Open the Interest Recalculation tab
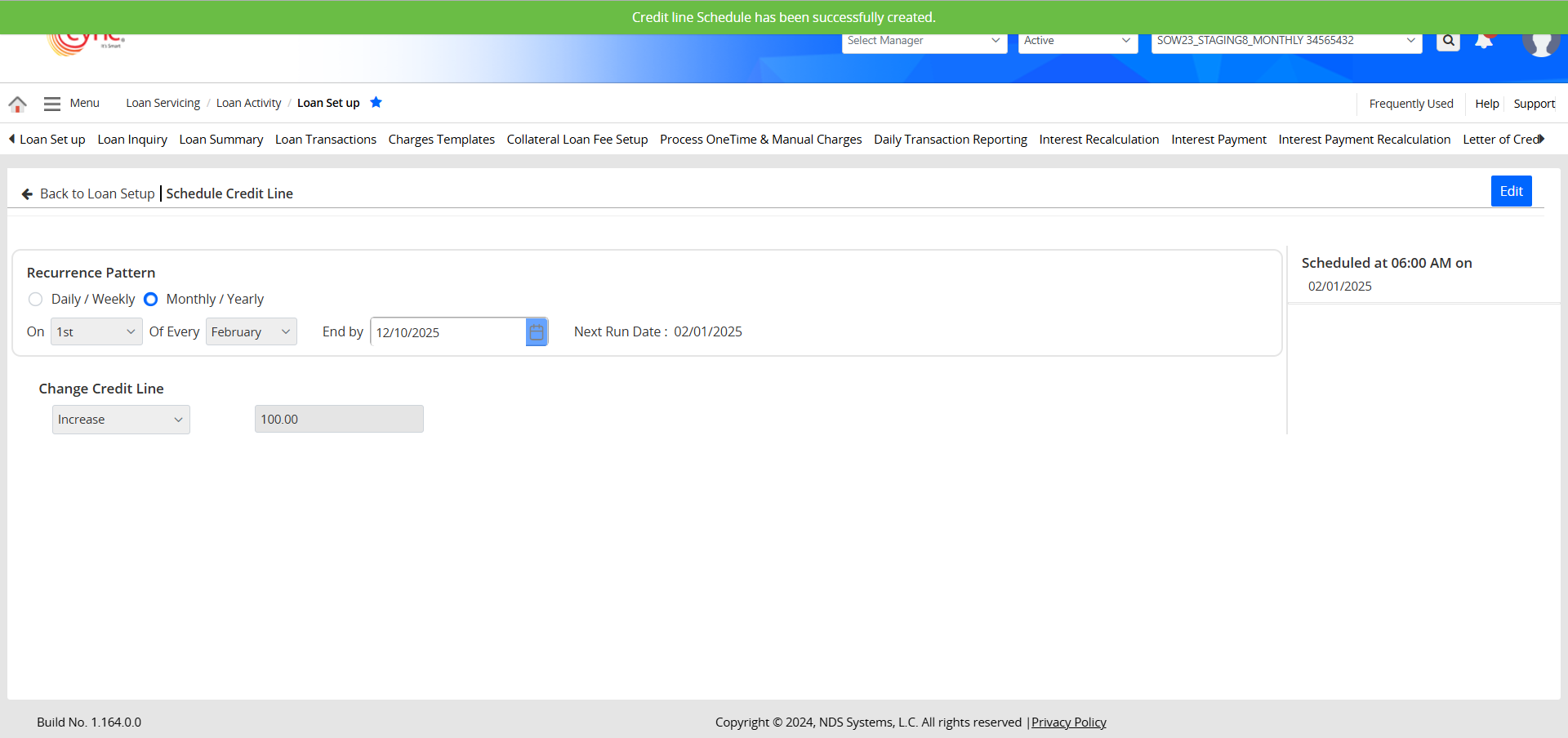1568x738 pixels. pyautogui.click(x=1098, y=140)
